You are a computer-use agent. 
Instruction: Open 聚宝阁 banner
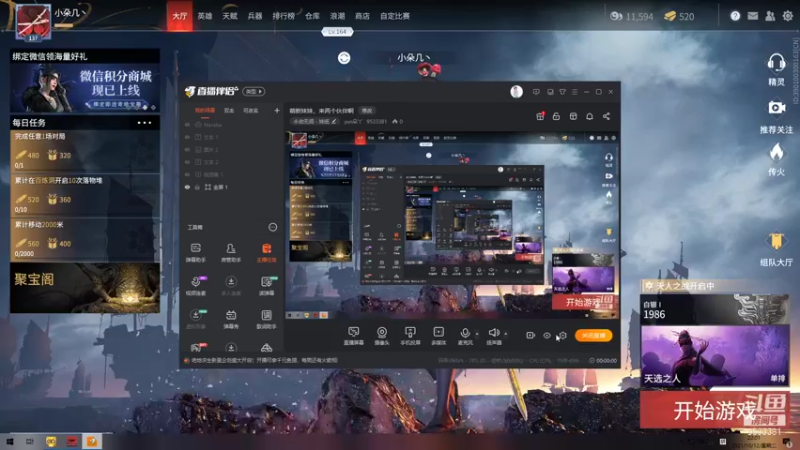point(85,288)
